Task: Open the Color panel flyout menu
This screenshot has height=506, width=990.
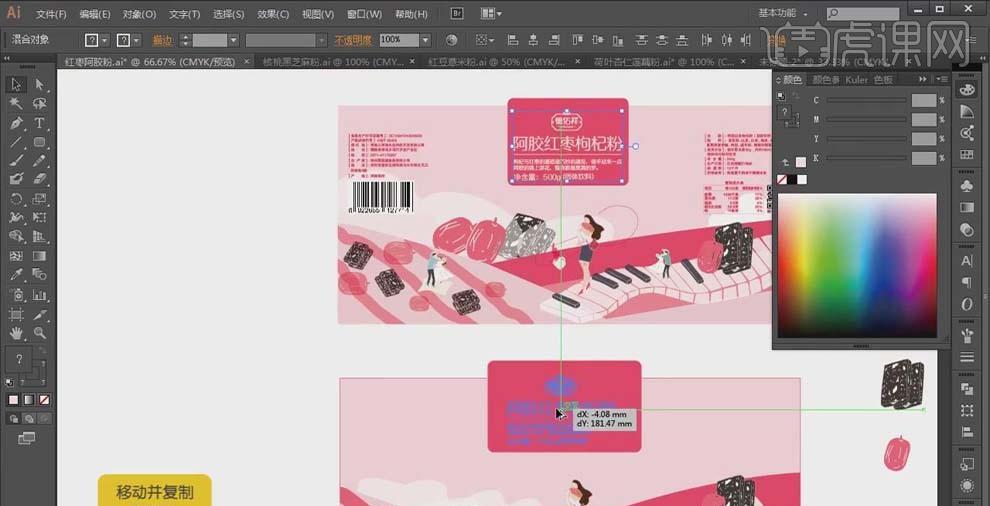Action: click(942, 79)
